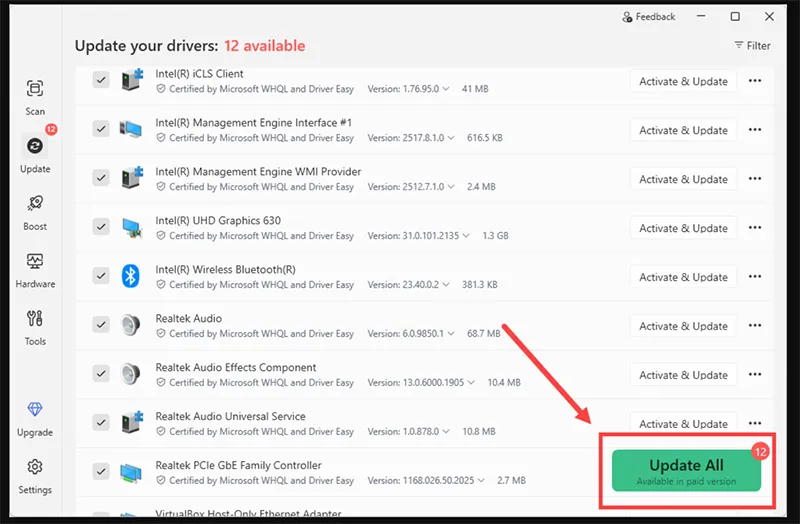Screen dimensions: 800x524
Task: Open the Boost rocket icon
Action: pos(35,210)
